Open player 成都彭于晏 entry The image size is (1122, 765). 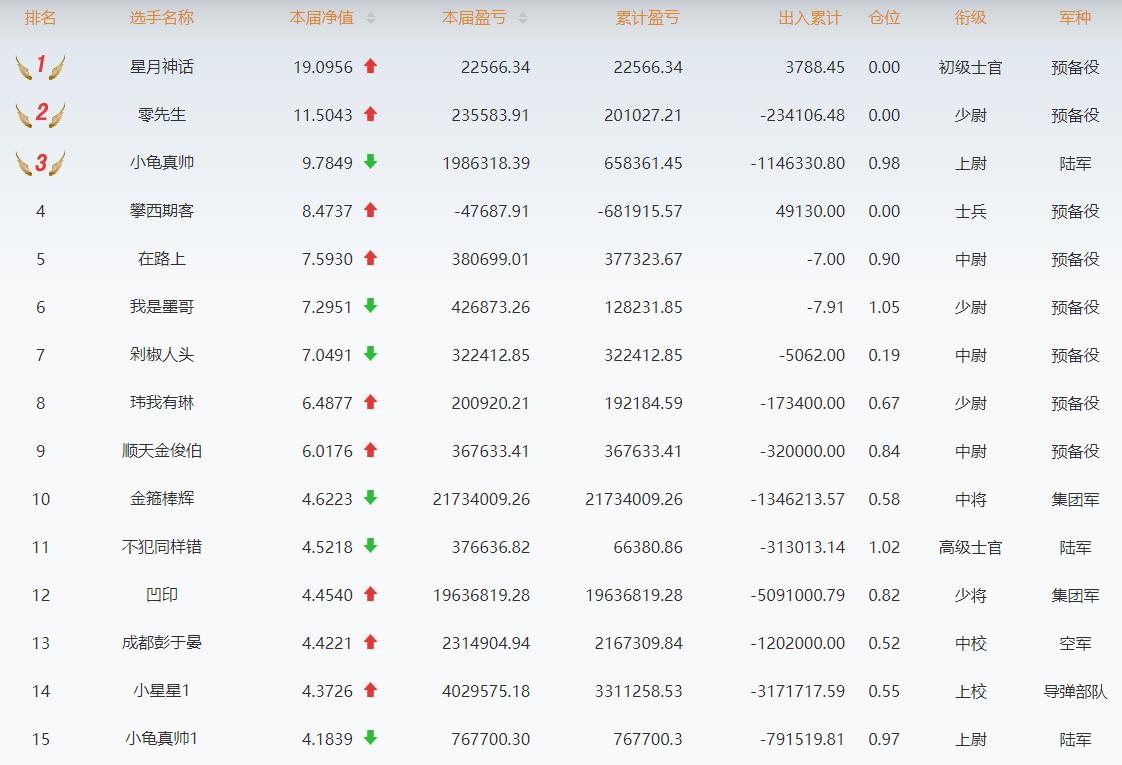coord(162,643)
